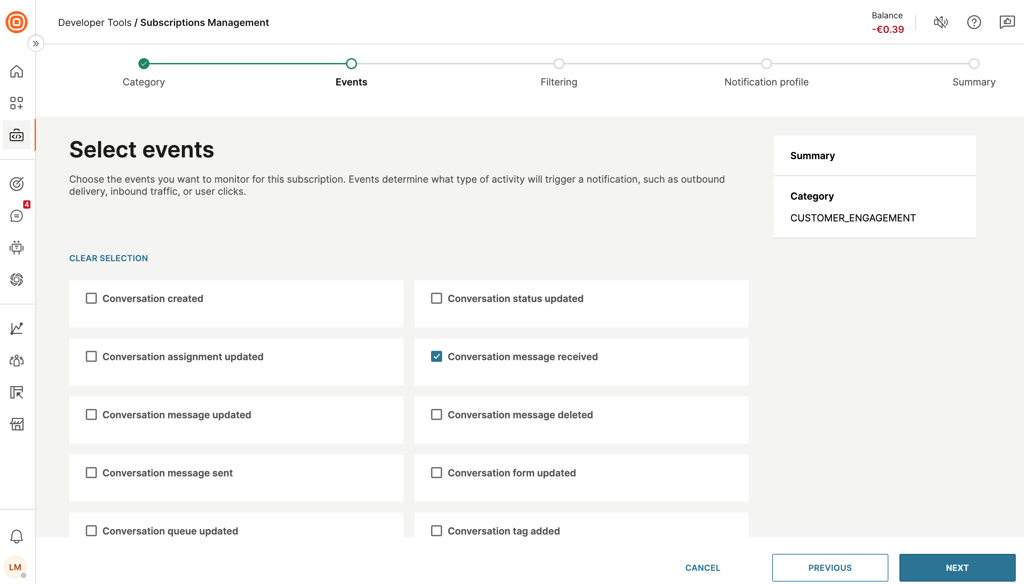Screen dimensions: 1024x584
Task: Open the Apps grid-plus sidebar icon
Action: pyautogui.click(x=16, y=103)
